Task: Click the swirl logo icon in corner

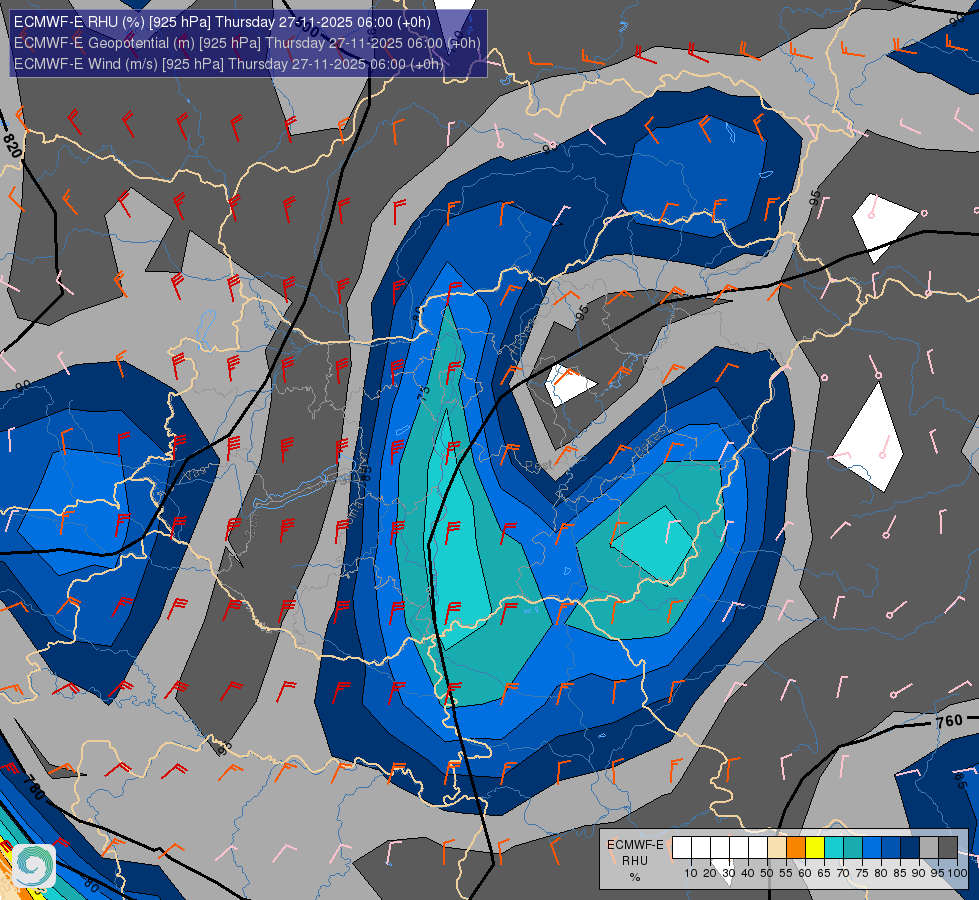Action: click(x=34, y=865)
